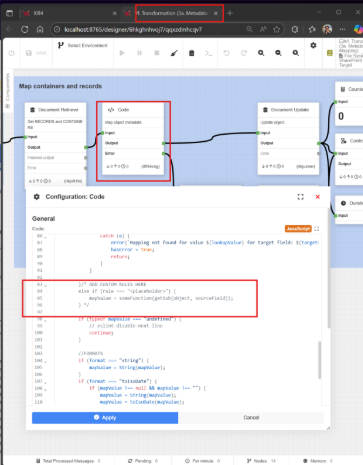Switch to the XIB4 browser tab
Screen dimensions: 363x465
pyautogui.click(x=68, y=13)
